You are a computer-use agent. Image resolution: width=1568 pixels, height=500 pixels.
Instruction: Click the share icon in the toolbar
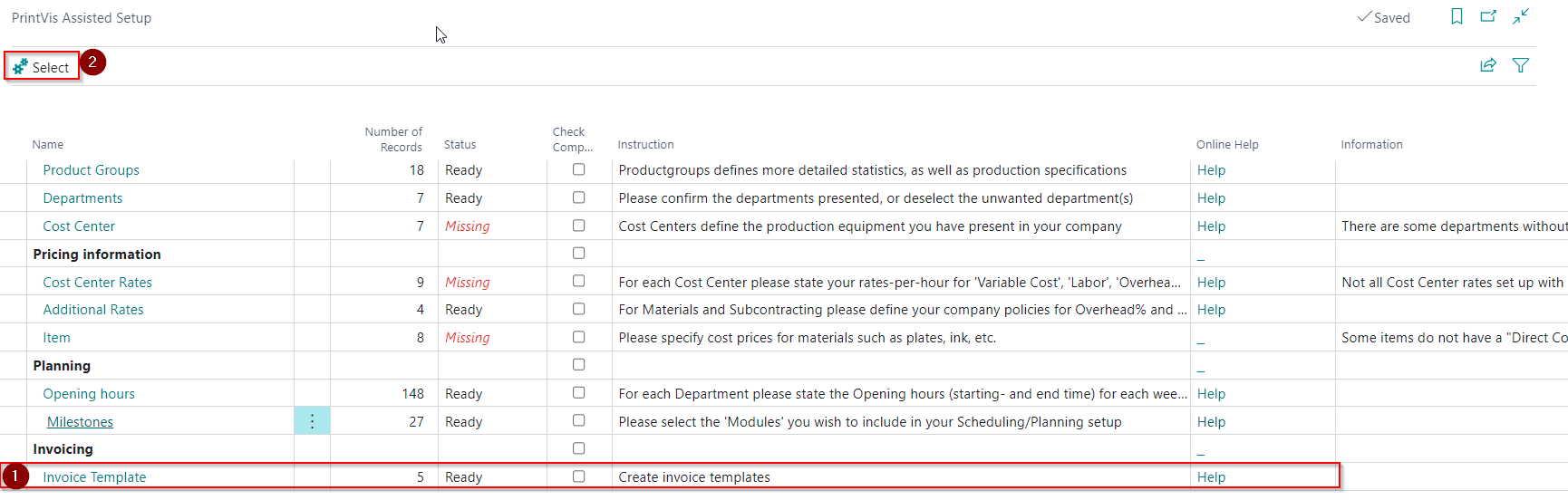pos(1488,65)
